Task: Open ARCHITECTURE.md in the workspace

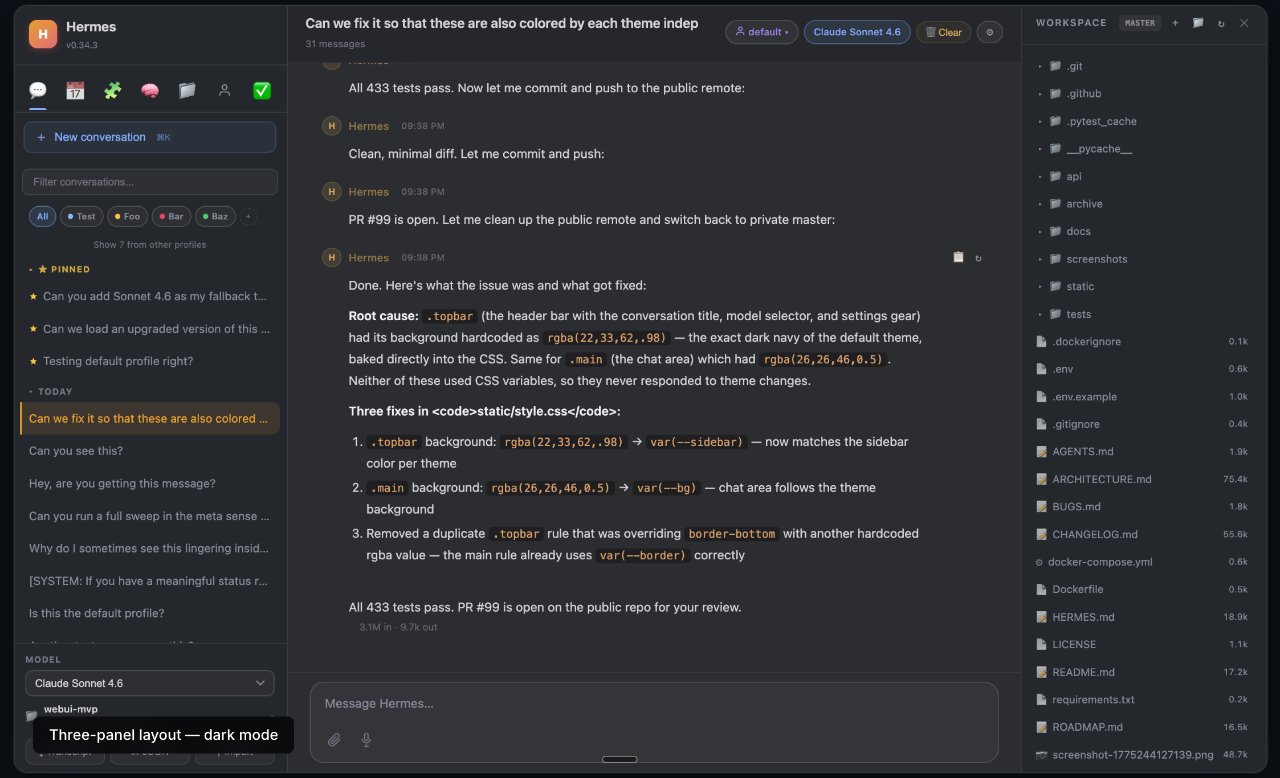Action: [1142, 479]
